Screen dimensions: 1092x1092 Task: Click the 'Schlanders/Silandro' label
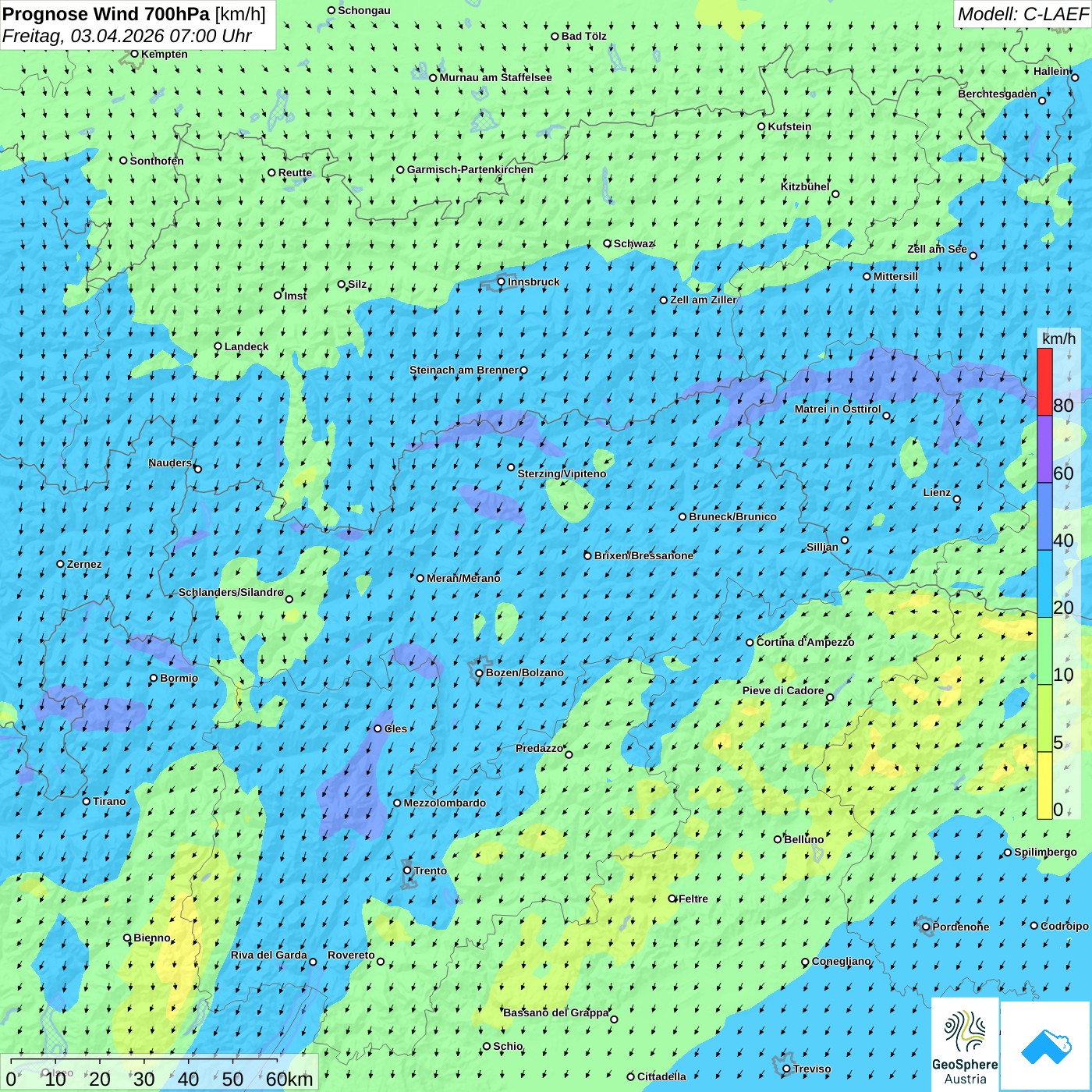tap(232, 592)
